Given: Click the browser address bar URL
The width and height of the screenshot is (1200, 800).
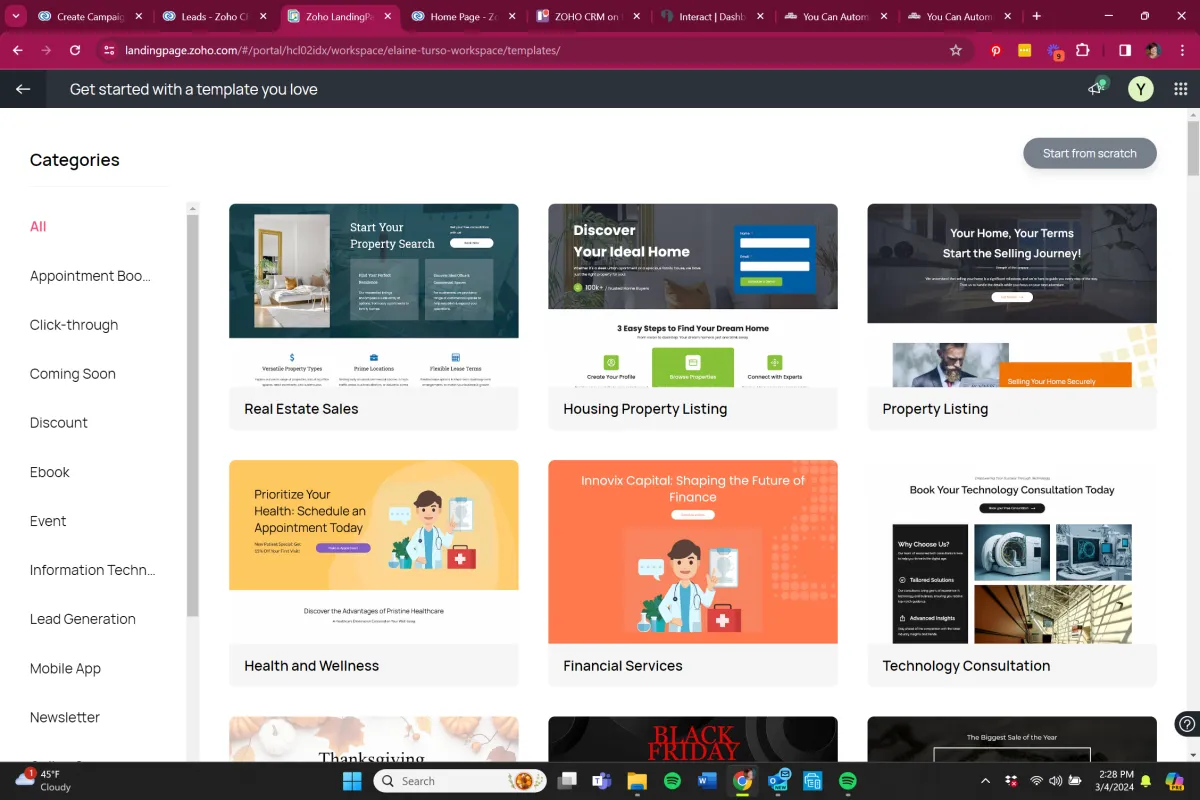Looking at the screenshot, I should [x=342, y=50].
